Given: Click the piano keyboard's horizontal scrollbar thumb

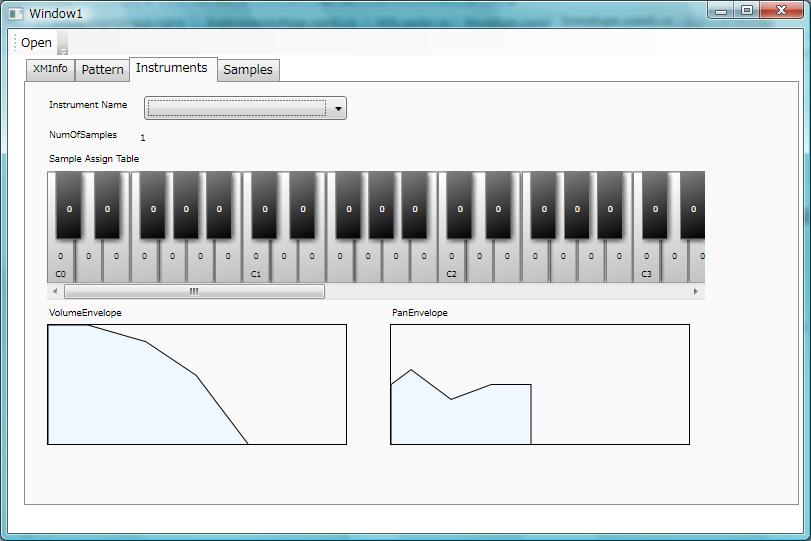Looking at the screenshot, I should (194, 292).
